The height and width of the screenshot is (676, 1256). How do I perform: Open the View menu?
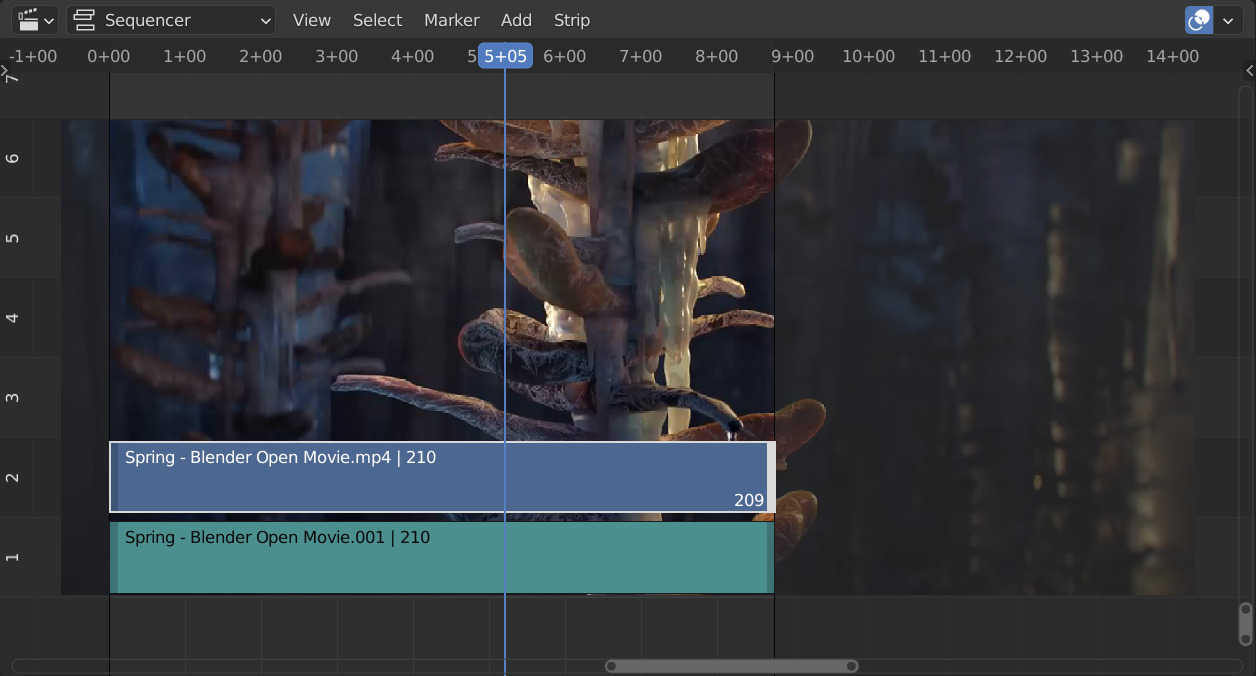[312, 20]
